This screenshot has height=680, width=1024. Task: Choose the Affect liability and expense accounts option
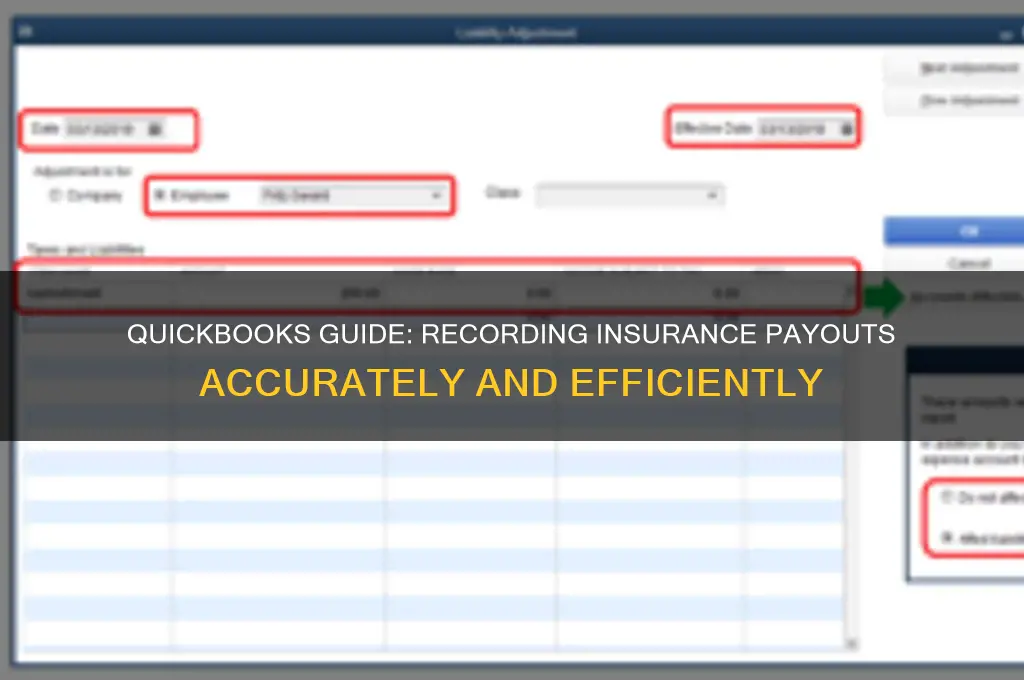pos(946,538)
